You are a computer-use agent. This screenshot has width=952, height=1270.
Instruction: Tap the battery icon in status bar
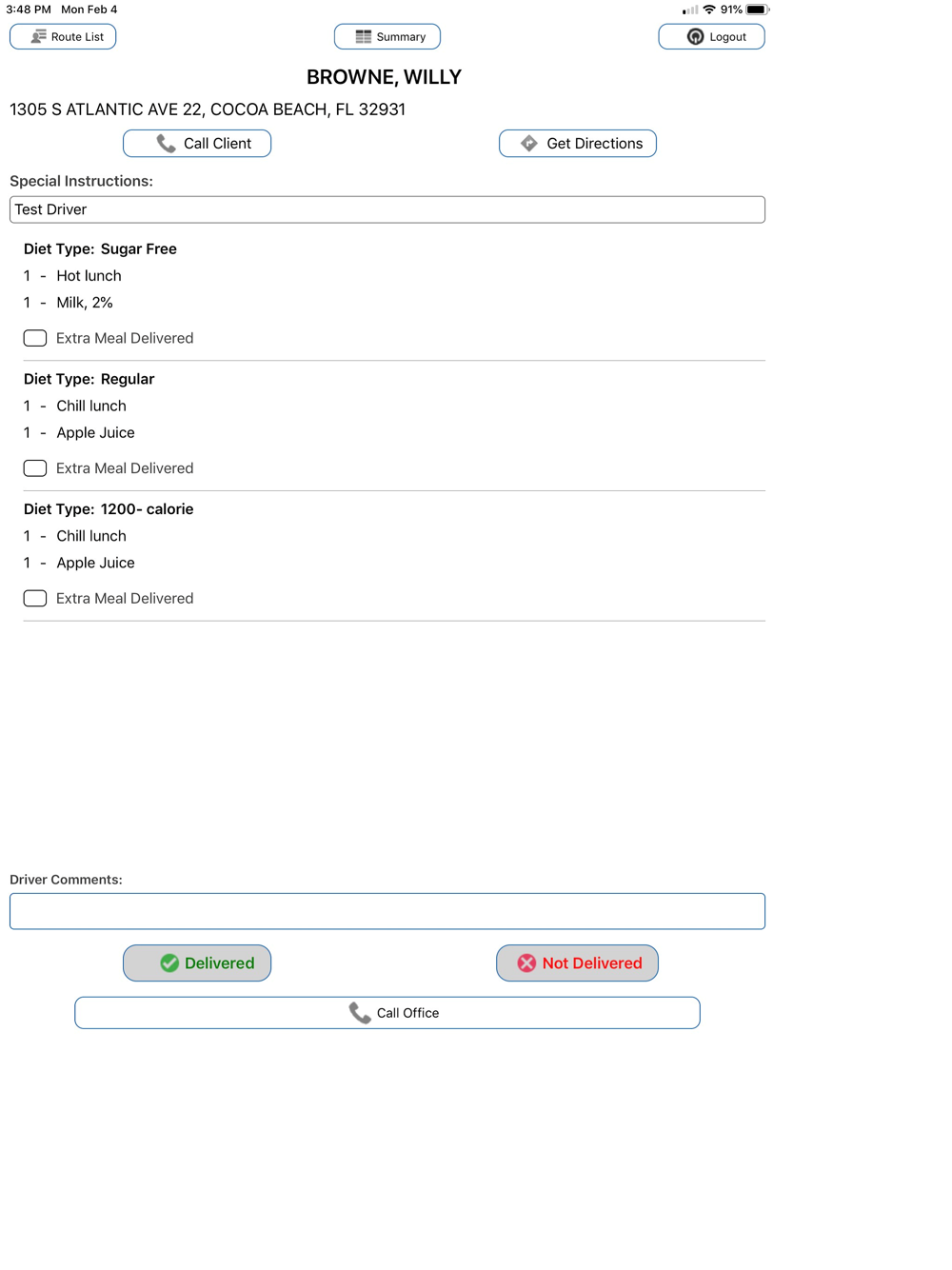click(x=757, y=10)
